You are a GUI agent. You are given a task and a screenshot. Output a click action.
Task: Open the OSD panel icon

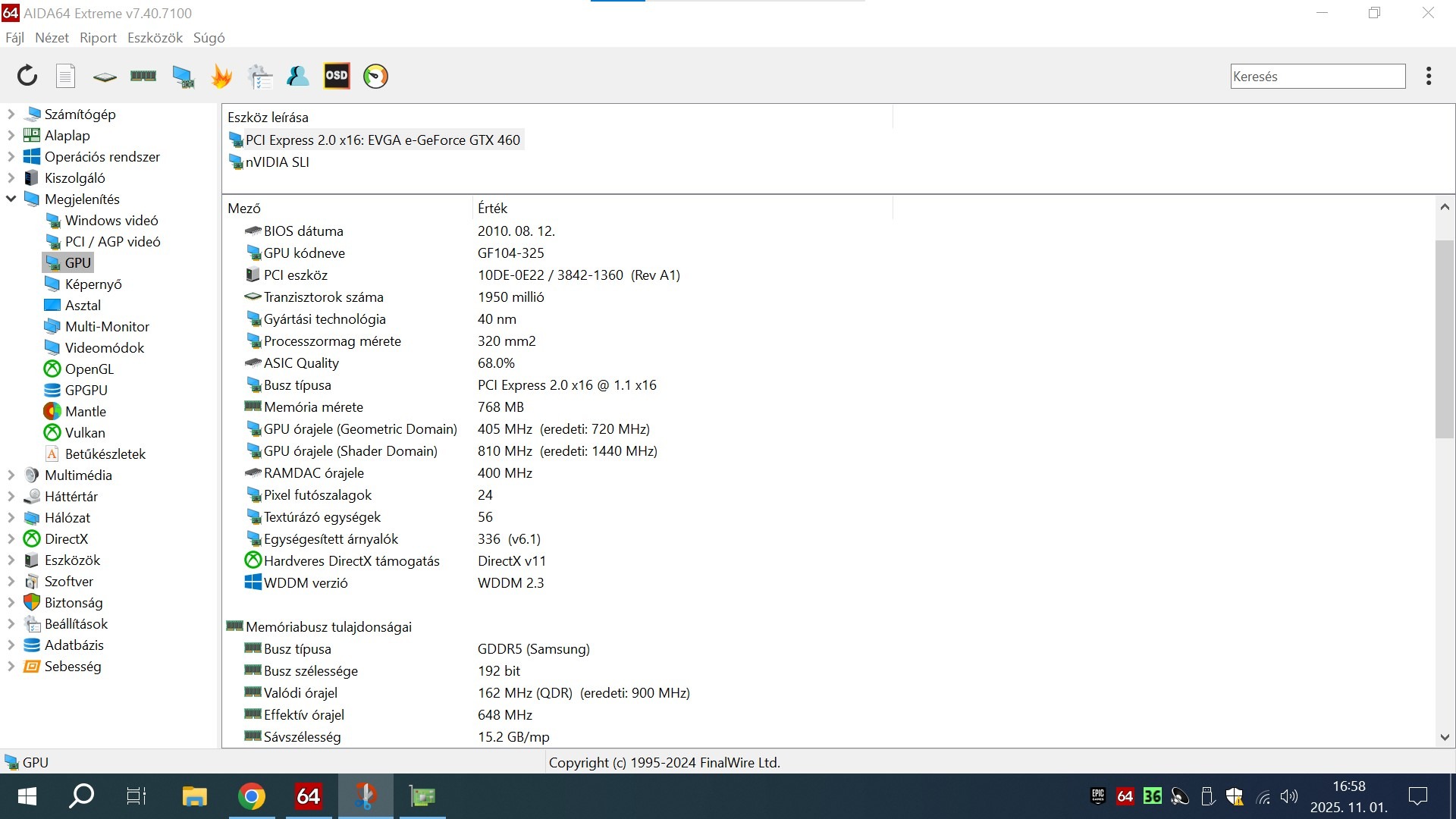[337, 76]
